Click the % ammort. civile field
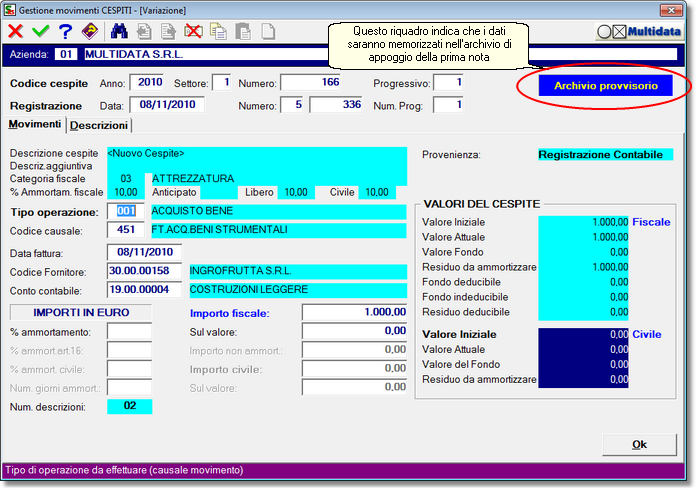This screenshot has height=490, width=696. pos(130,369)
